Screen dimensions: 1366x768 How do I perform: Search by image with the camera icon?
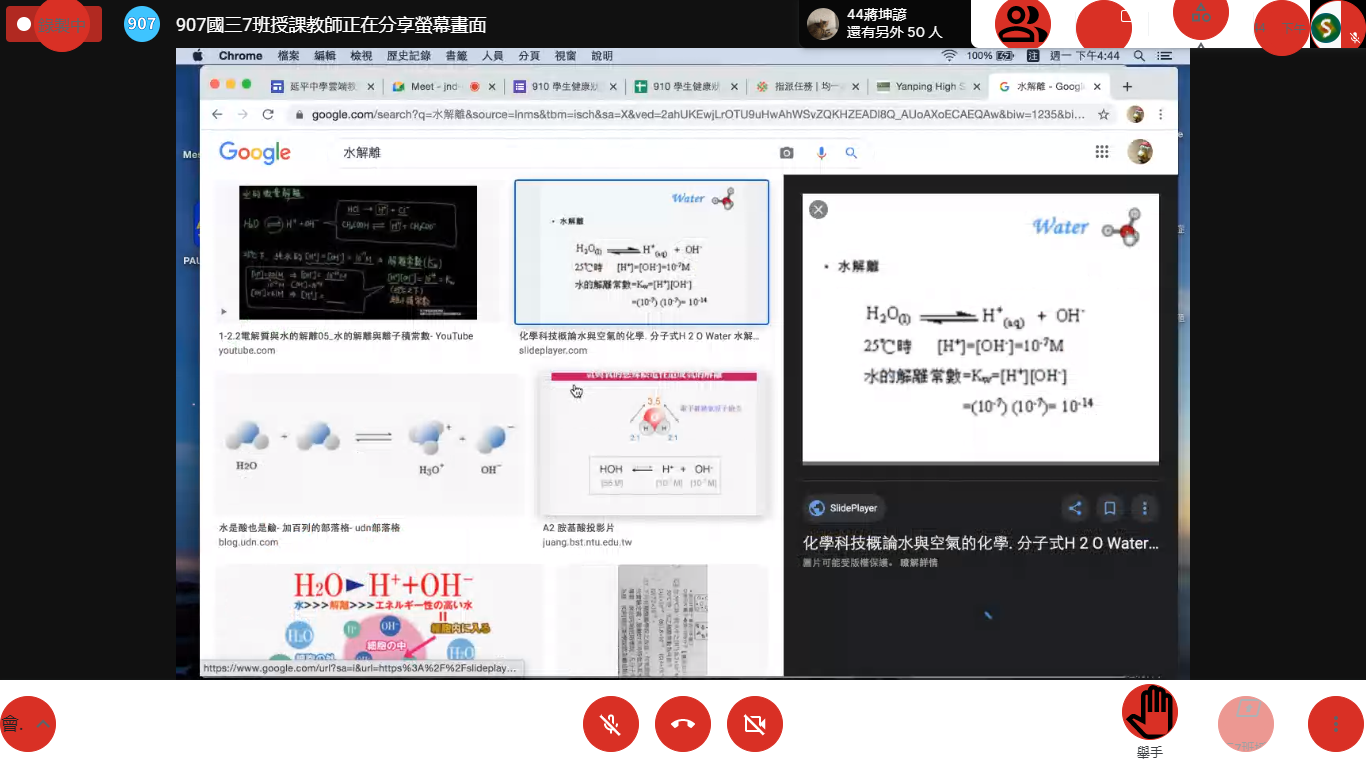[x=787, y=153]
